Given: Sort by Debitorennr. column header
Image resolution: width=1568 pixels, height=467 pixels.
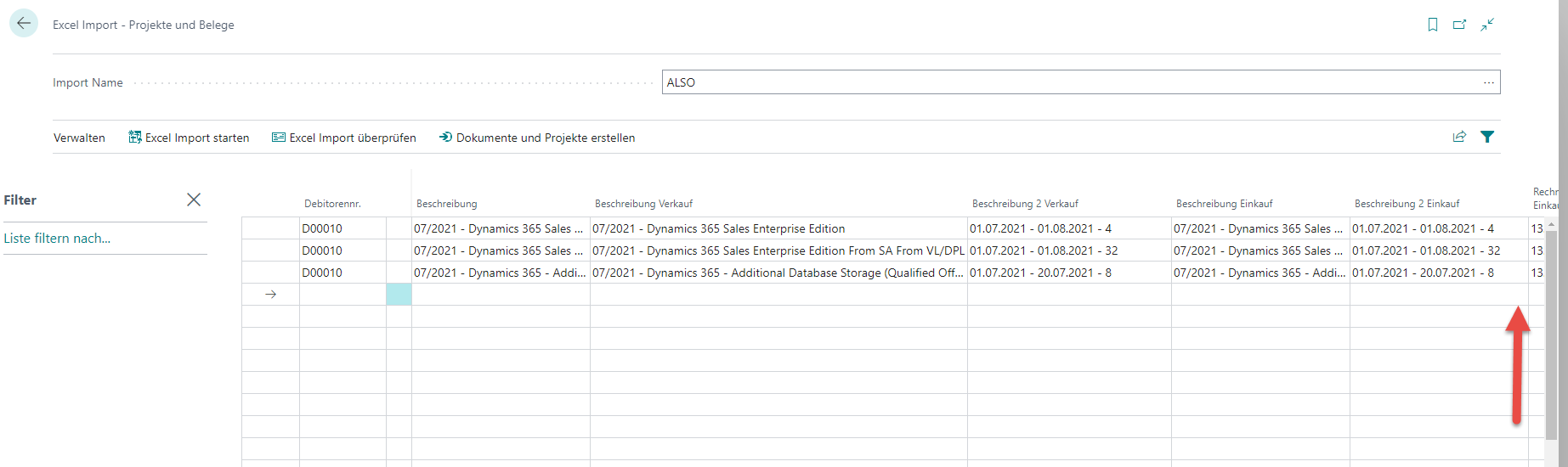Looking at the screenshot, I should [332, 204].
